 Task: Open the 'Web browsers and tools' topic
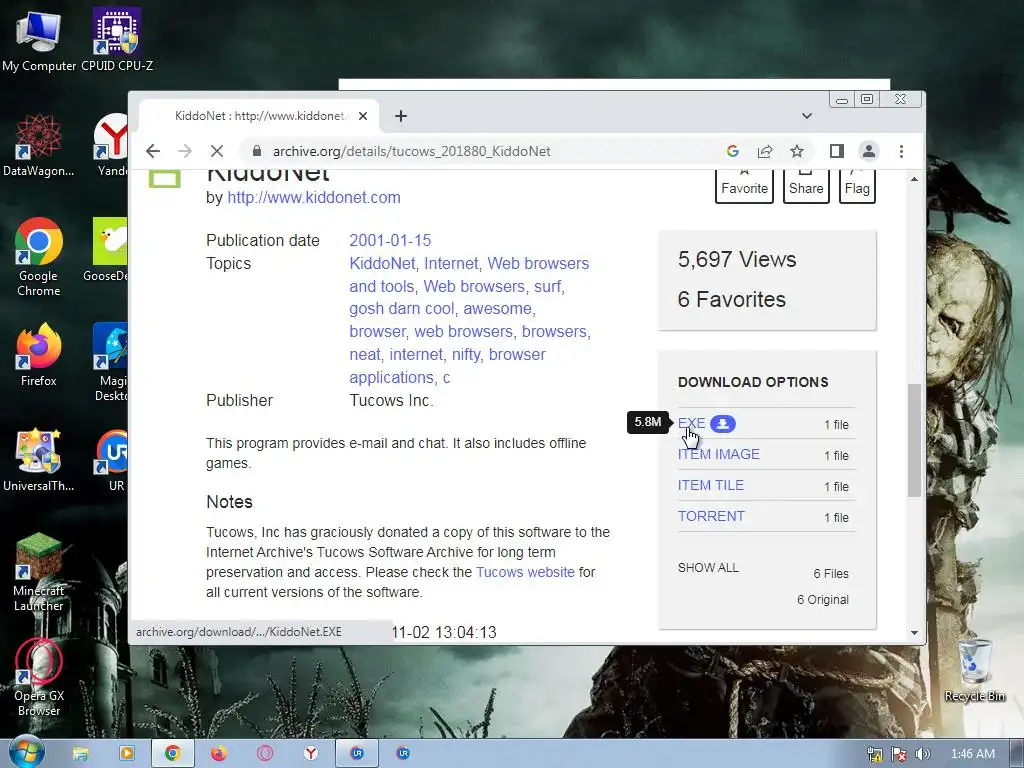click(x=469, y=274)
